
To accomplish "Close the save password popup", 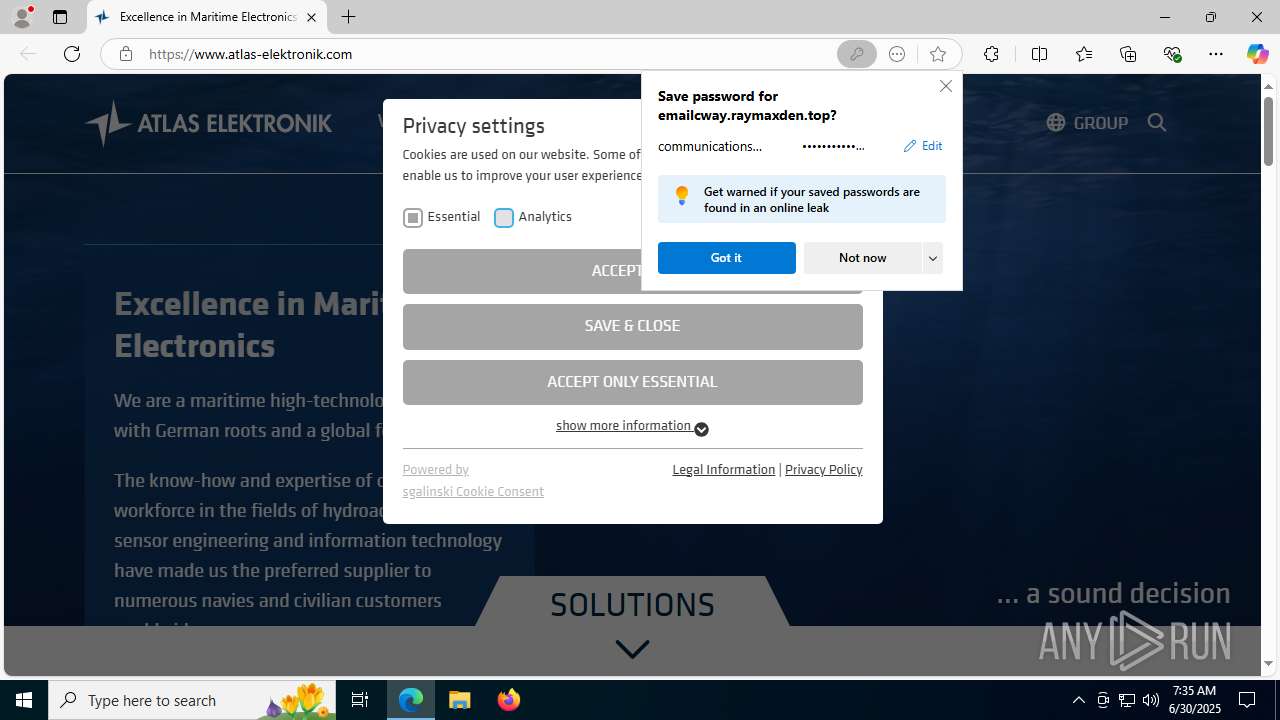I will [x=946, y=86].
